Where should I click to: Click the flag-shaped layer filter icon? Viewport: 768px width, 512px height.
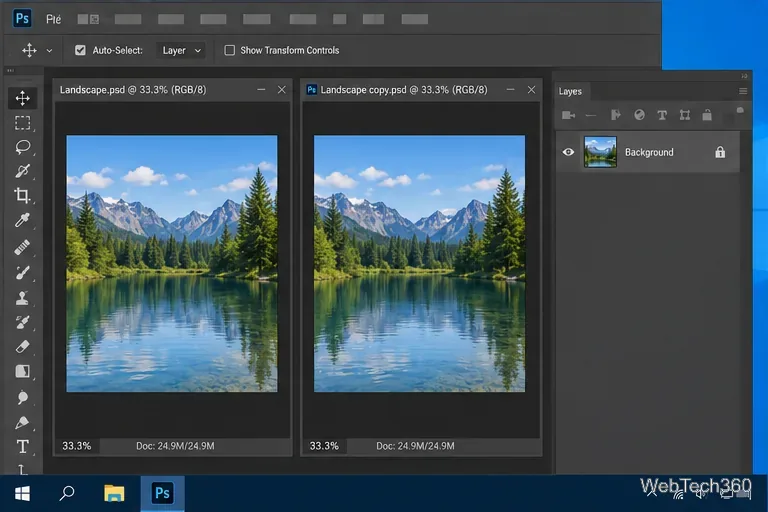click(616, 115)
